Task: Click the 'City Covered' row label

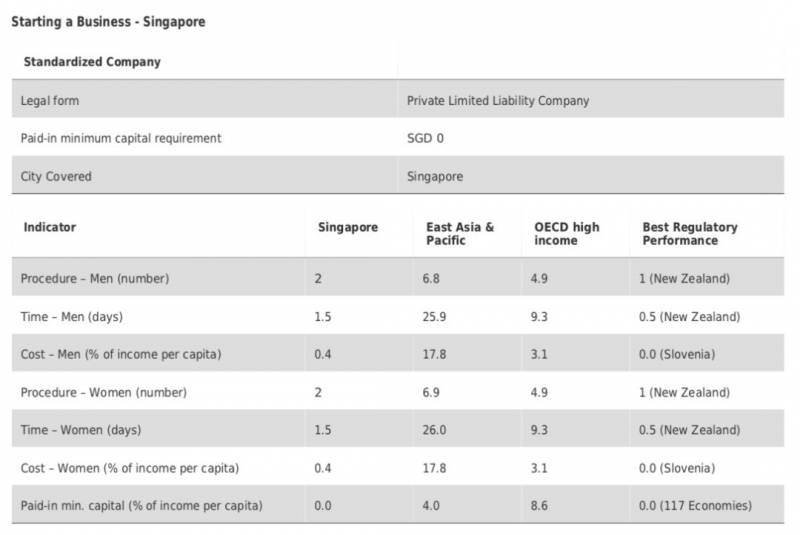Action: 56,176
